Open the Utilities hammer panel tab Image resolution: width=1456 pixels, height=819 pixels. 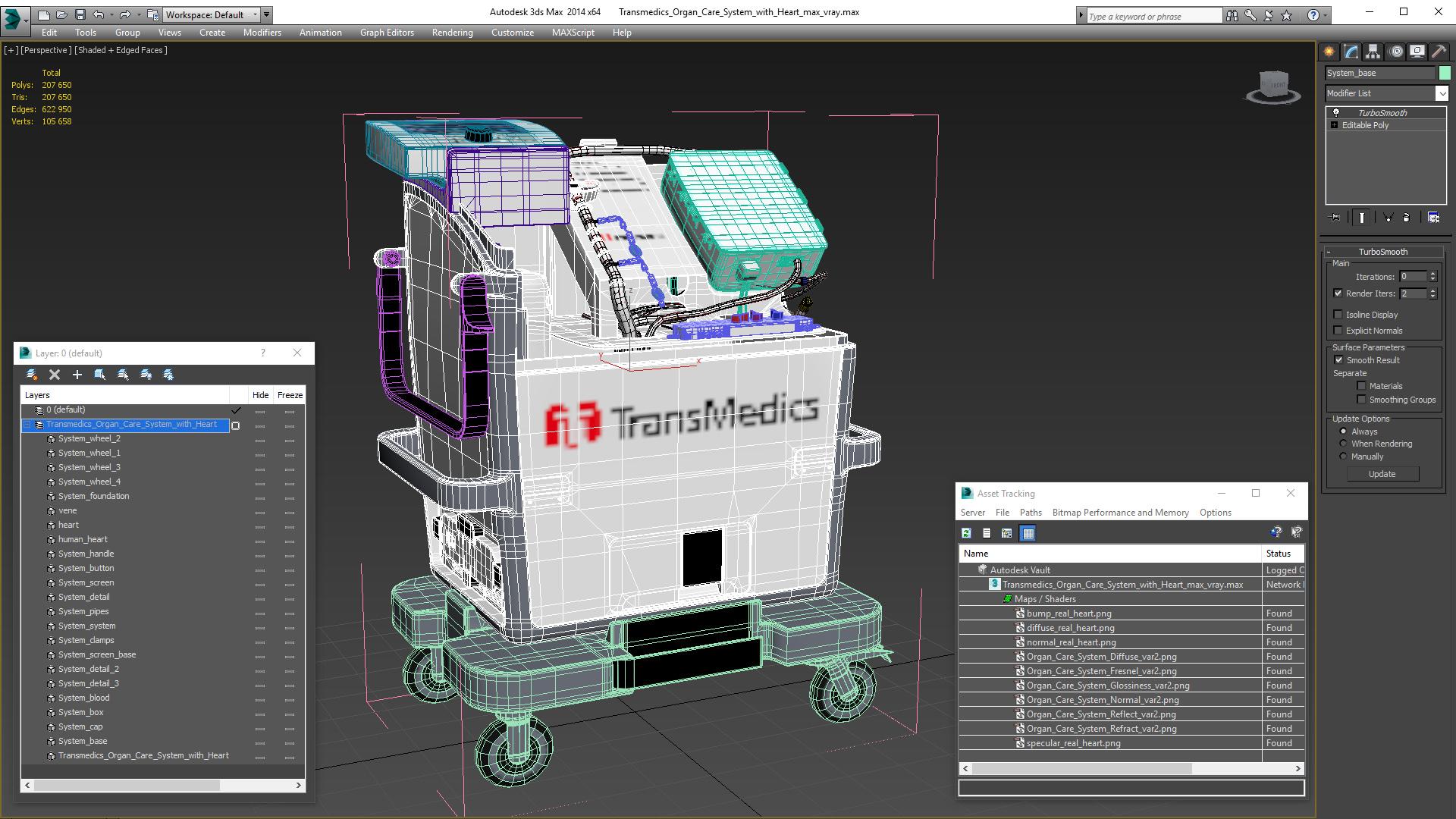pyautogui.click(x=1438, y=52)
